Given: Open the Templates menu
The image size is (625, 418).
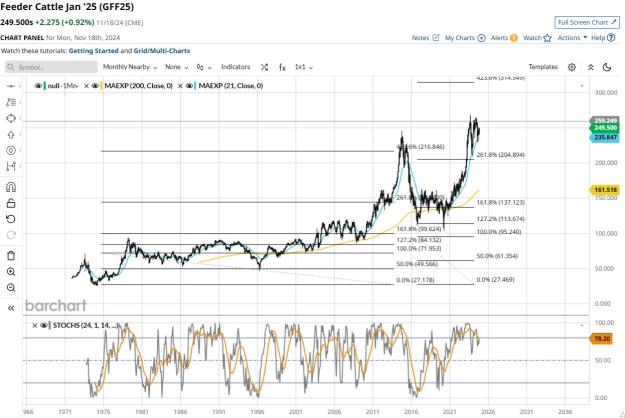Looking at the screenshot, I should point(543,67).
